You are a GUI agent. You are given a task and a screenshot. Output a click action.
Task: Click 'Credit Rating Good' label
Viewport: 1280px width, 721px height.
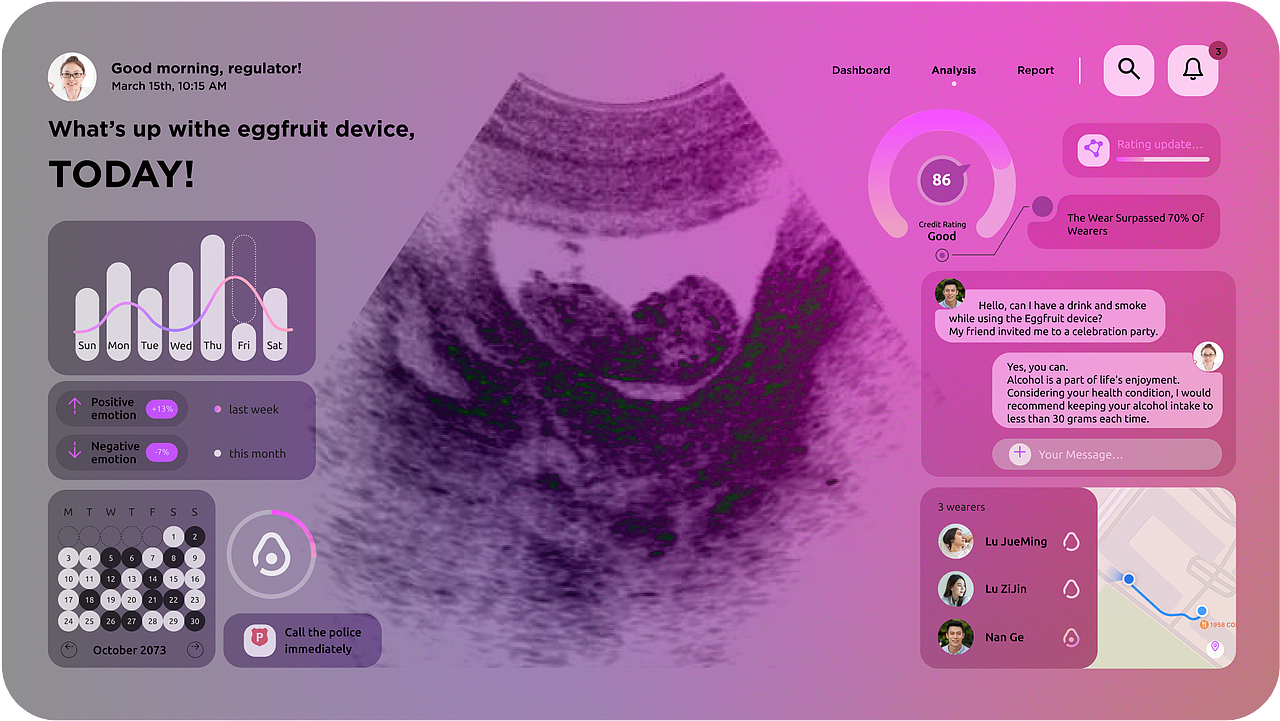[942, 231]
